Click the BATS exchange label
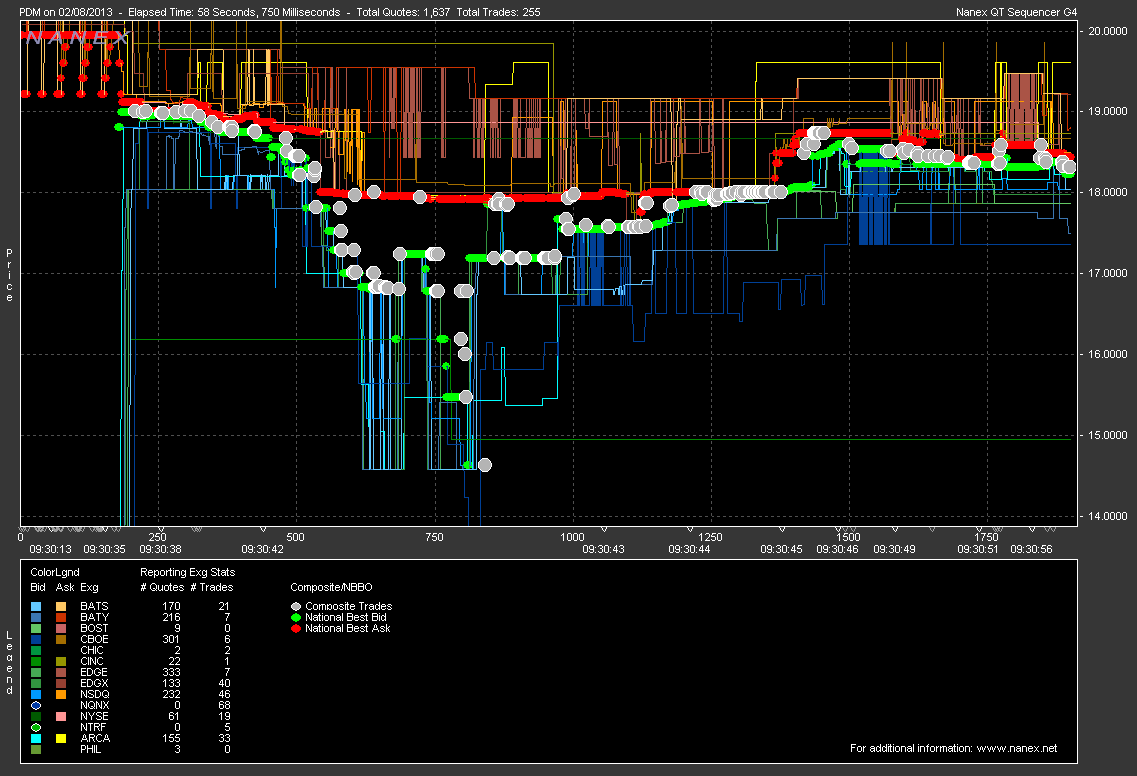Viewport: 1137px width, 776px height. coord(94,606)
